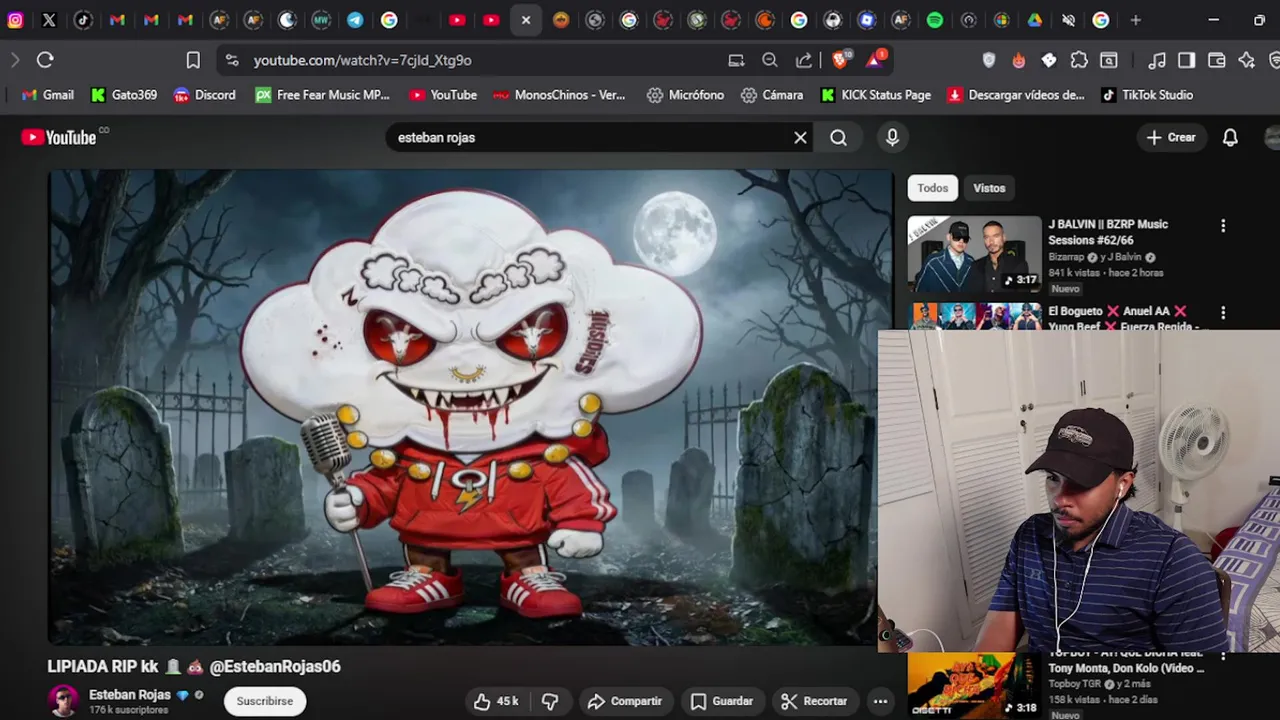Switch to the X (Twitter) browser tab
Image resolution: width=1280 pixels, height=720 pixels.
49,20
